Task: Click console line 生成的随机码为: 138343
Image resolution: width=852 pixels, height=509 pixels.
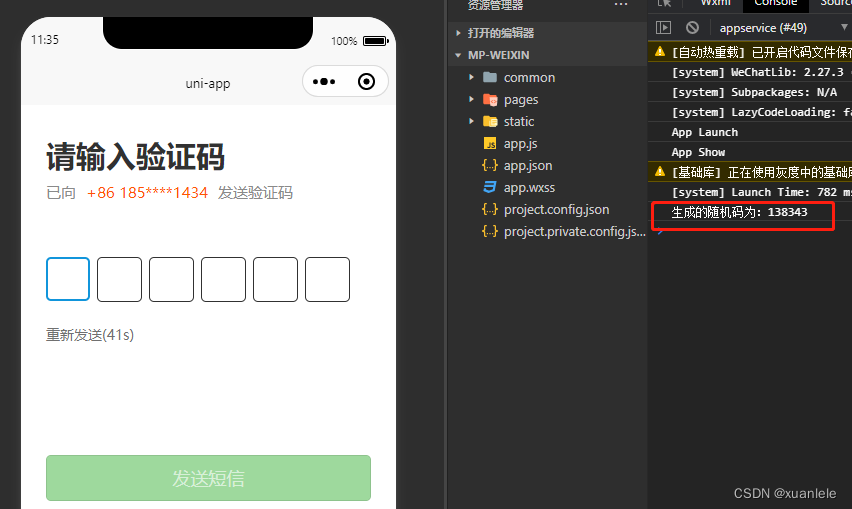Action: point(739,212)
